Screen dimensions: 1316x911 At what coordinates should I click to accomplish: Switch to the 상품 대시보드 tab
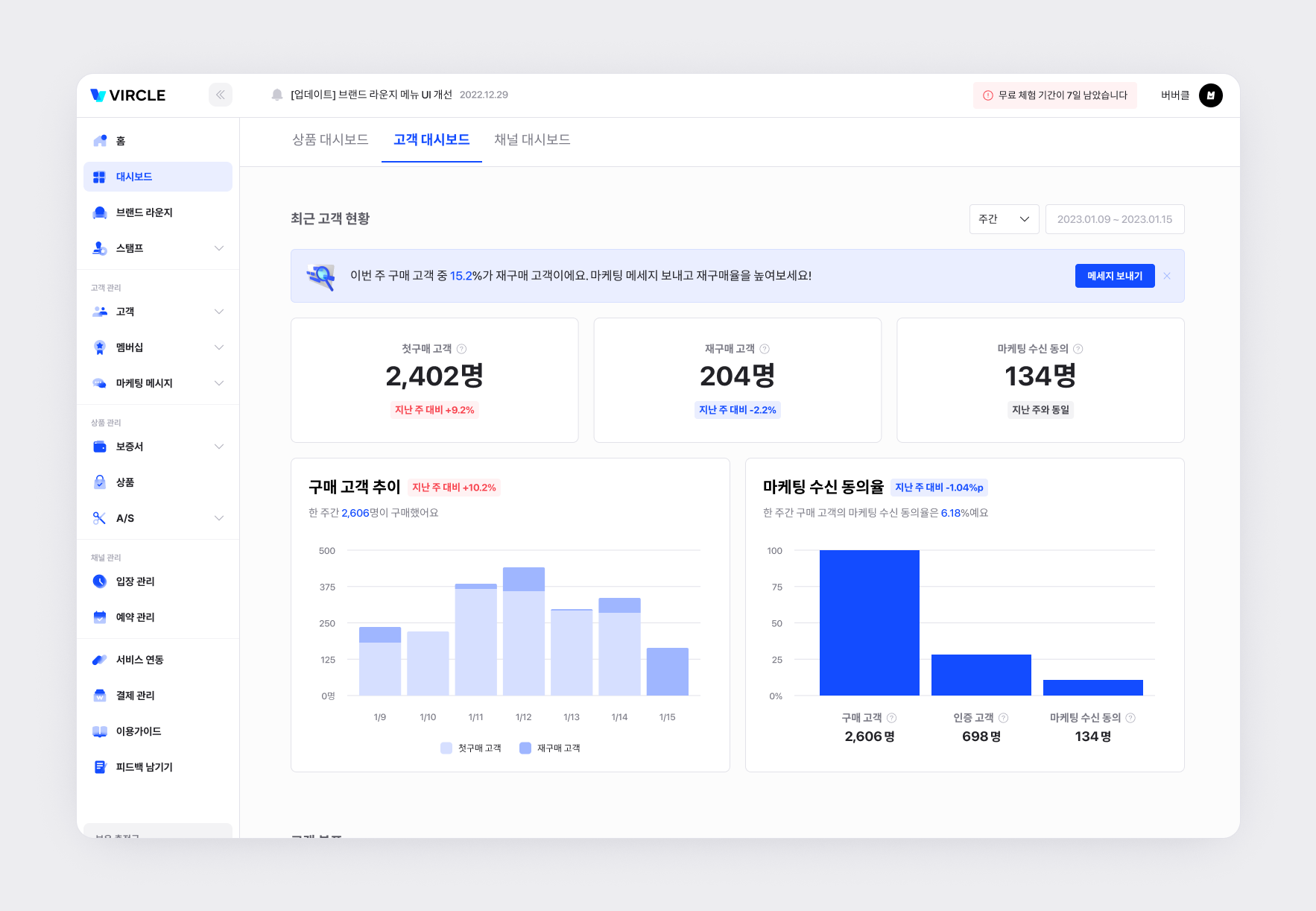pyautogui.click(x=330, y=139)
